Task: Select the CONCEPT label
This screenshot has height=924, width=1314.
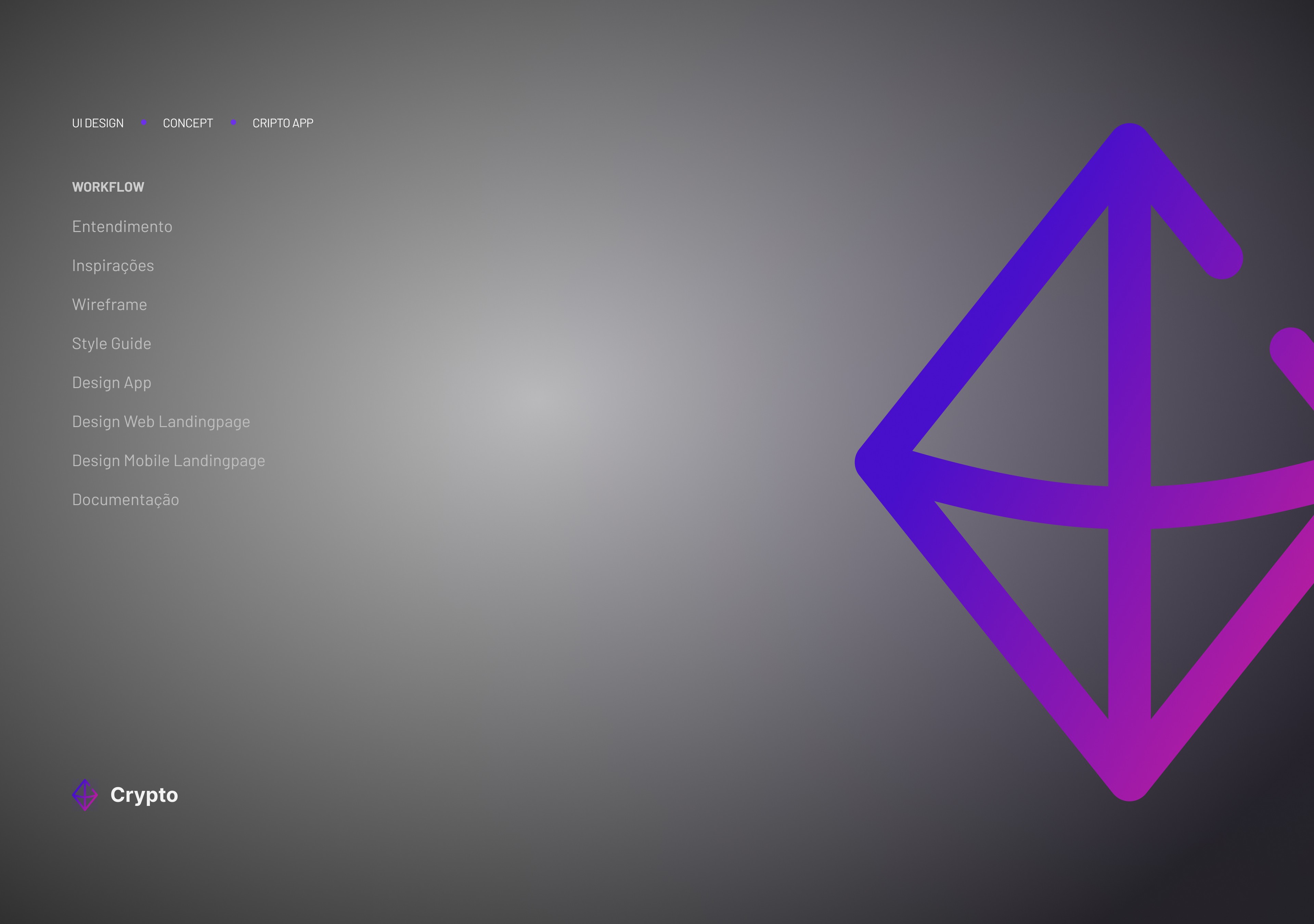Action: 188,123
